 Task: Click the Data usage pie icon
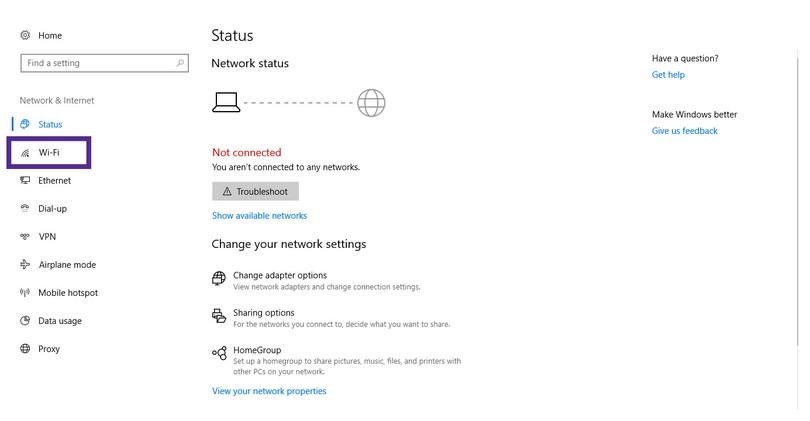click(x=25, y=321)
